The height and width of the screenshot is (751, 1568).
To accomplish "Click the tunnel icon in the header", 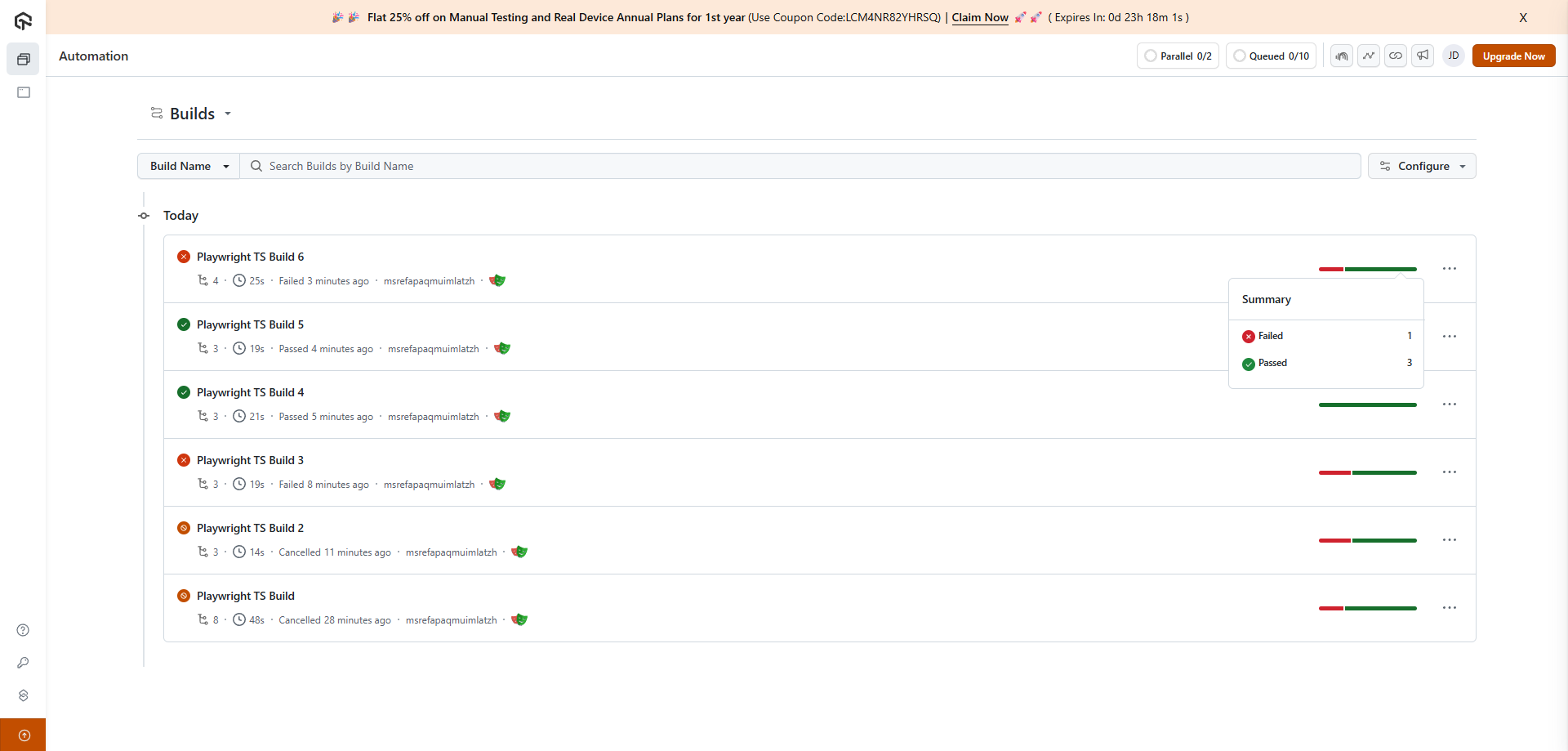I will 1342,56.
